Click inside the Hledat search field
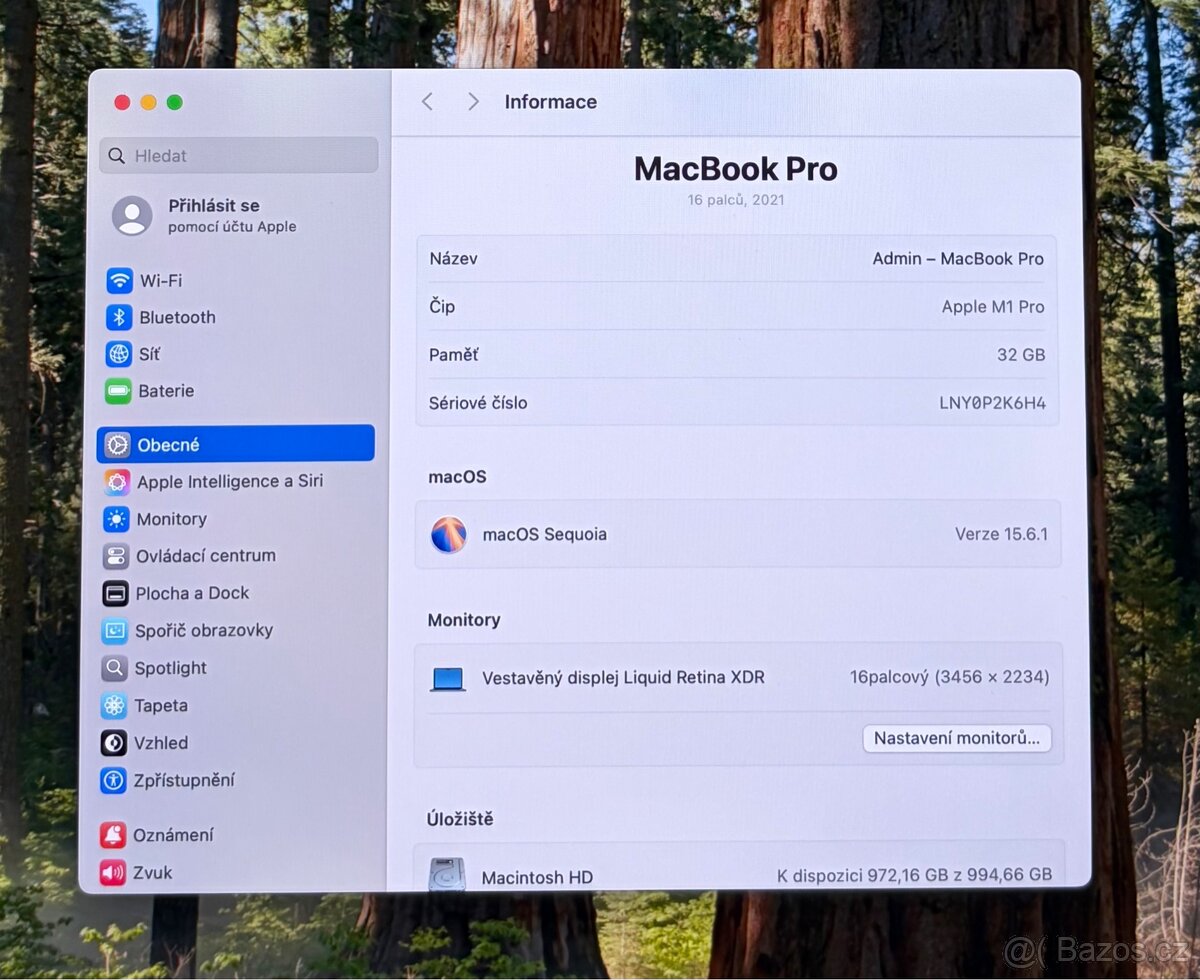Viewport: 1200px width, 980px height. point(237,155)
